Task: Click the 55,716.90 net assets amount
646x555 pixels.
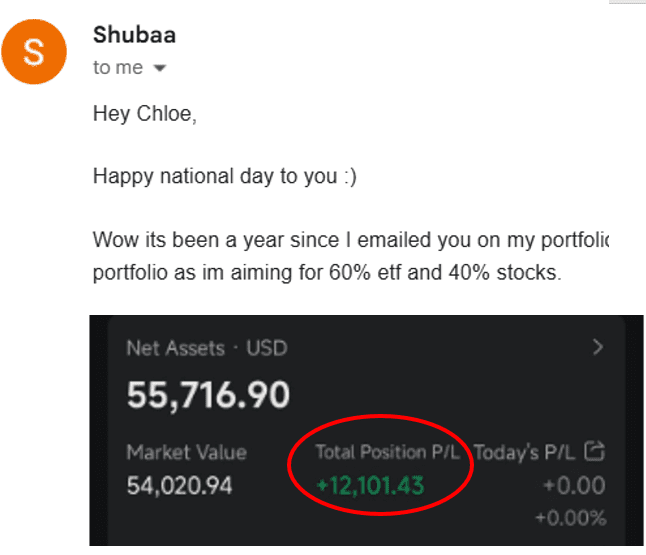Action: click(x=208, y=396)
